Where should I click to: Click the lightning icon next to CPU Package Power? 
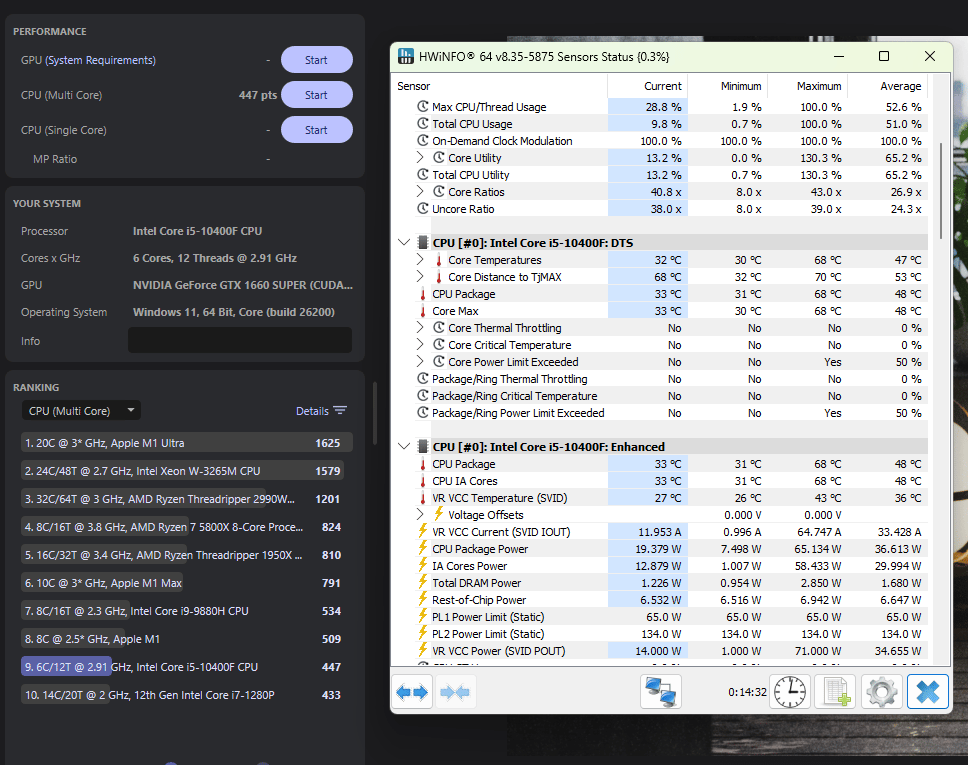[423, 548]
